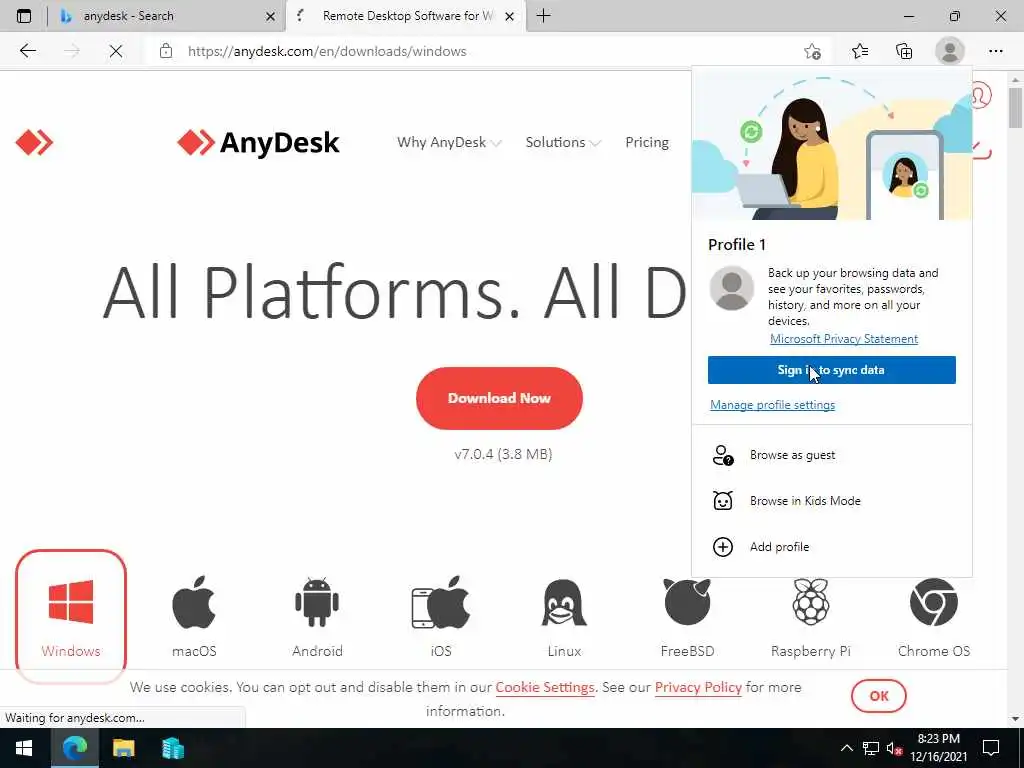Image resolution: width=1024 pixels, height=768 pixels.
Task: Open Settings and more ellipsis menu
Action: click(x=995, y=51)
